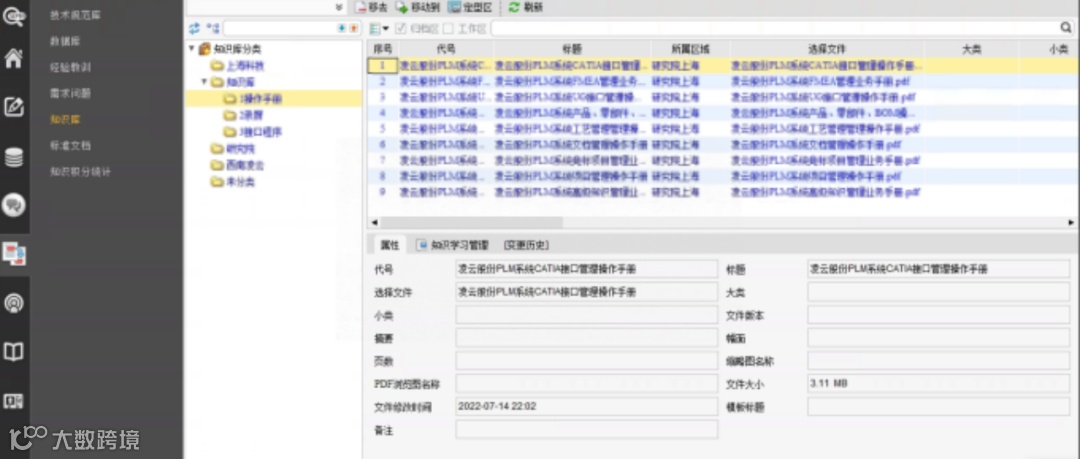The height and width of the screenshot is (459, 1080).
Task: Switch to the 变更历史 tab
Action: [x=526, y=245]
